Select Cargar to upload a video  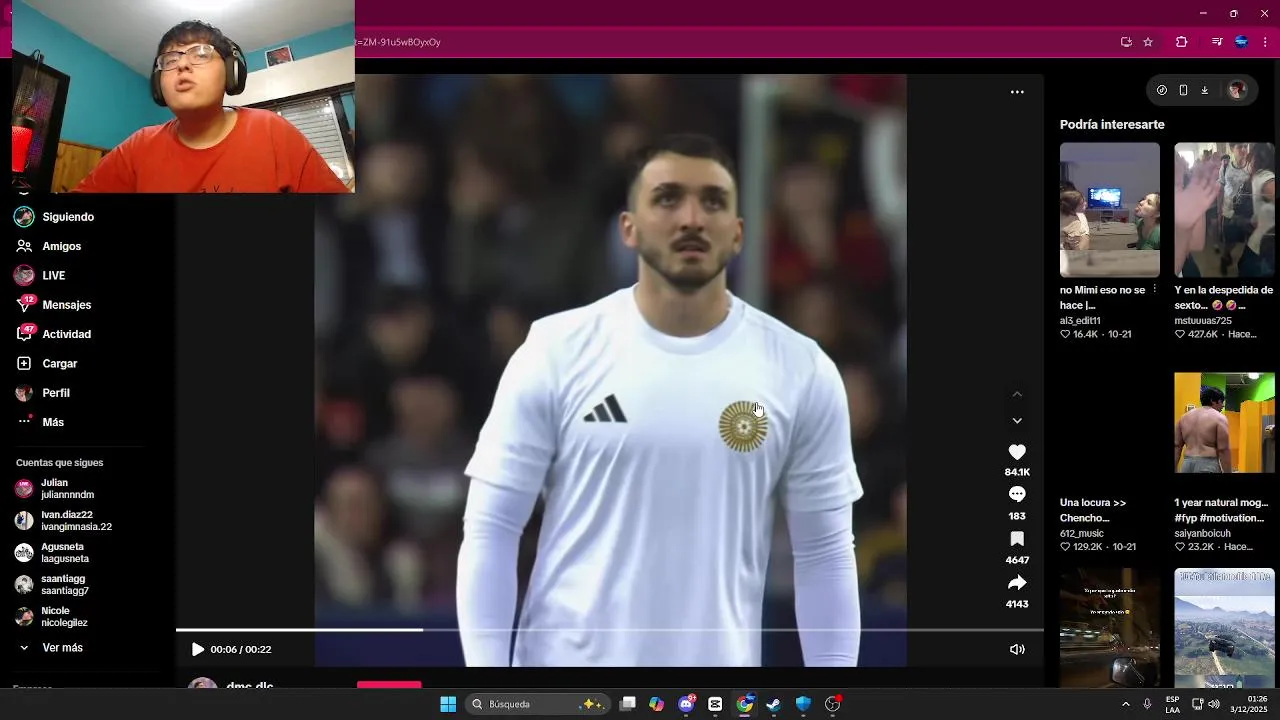(x=60, y=364)
